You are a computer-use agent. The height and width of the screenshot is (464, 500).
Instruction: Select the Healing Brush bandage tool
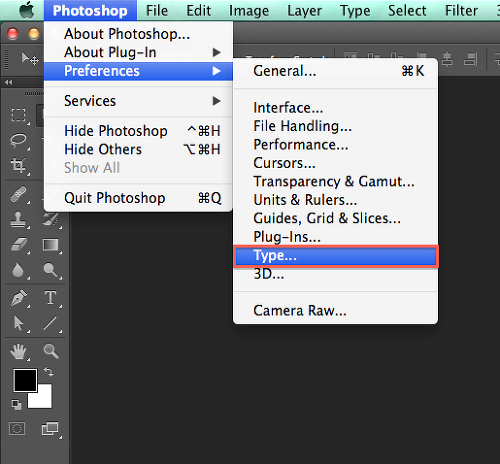click(x=18, y=194)
